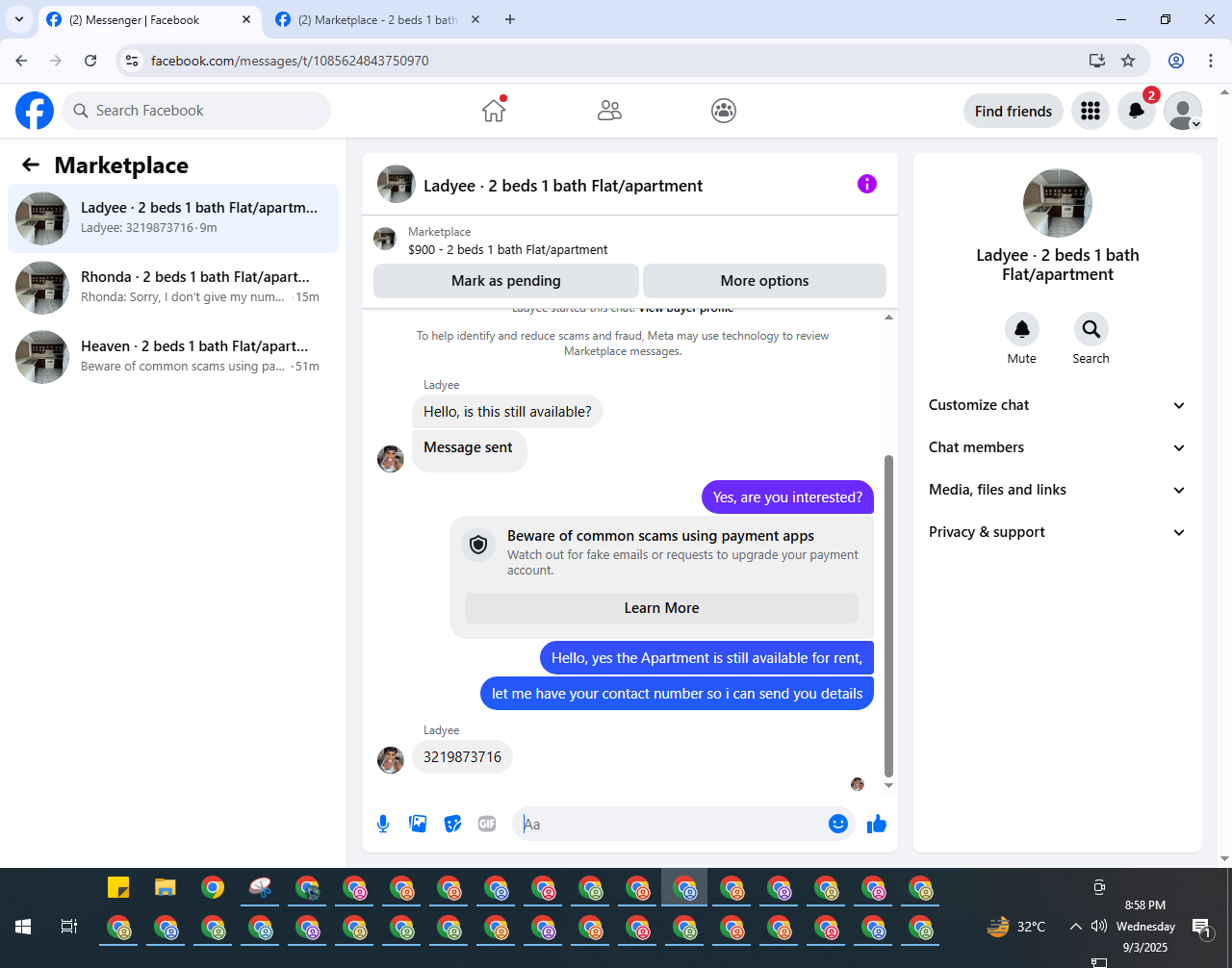
Task: Open Sticky Notes from the taskbar
Action: point(118,887)
